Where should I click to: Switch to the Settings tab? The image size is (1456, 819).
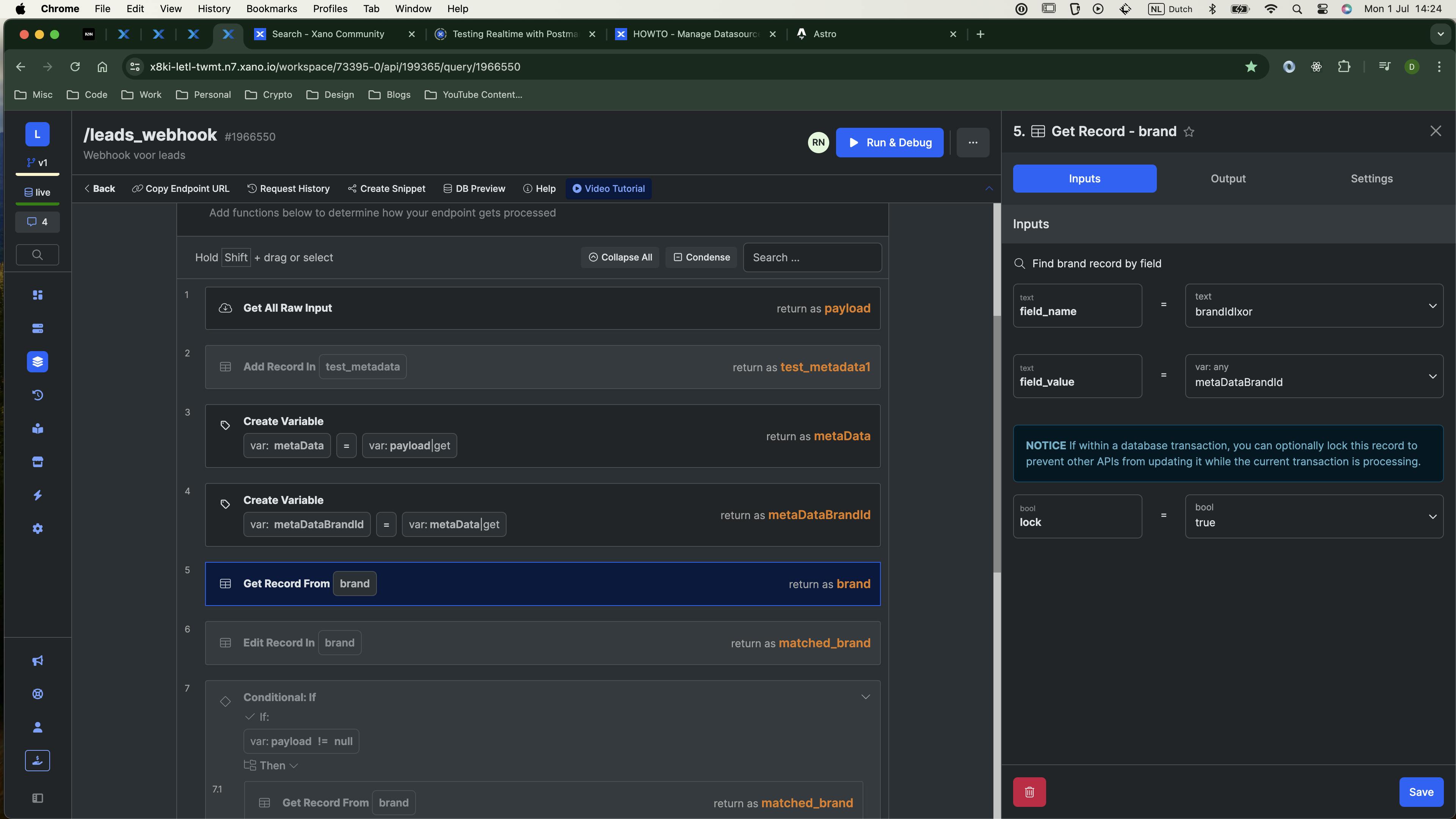(1371, 179)
